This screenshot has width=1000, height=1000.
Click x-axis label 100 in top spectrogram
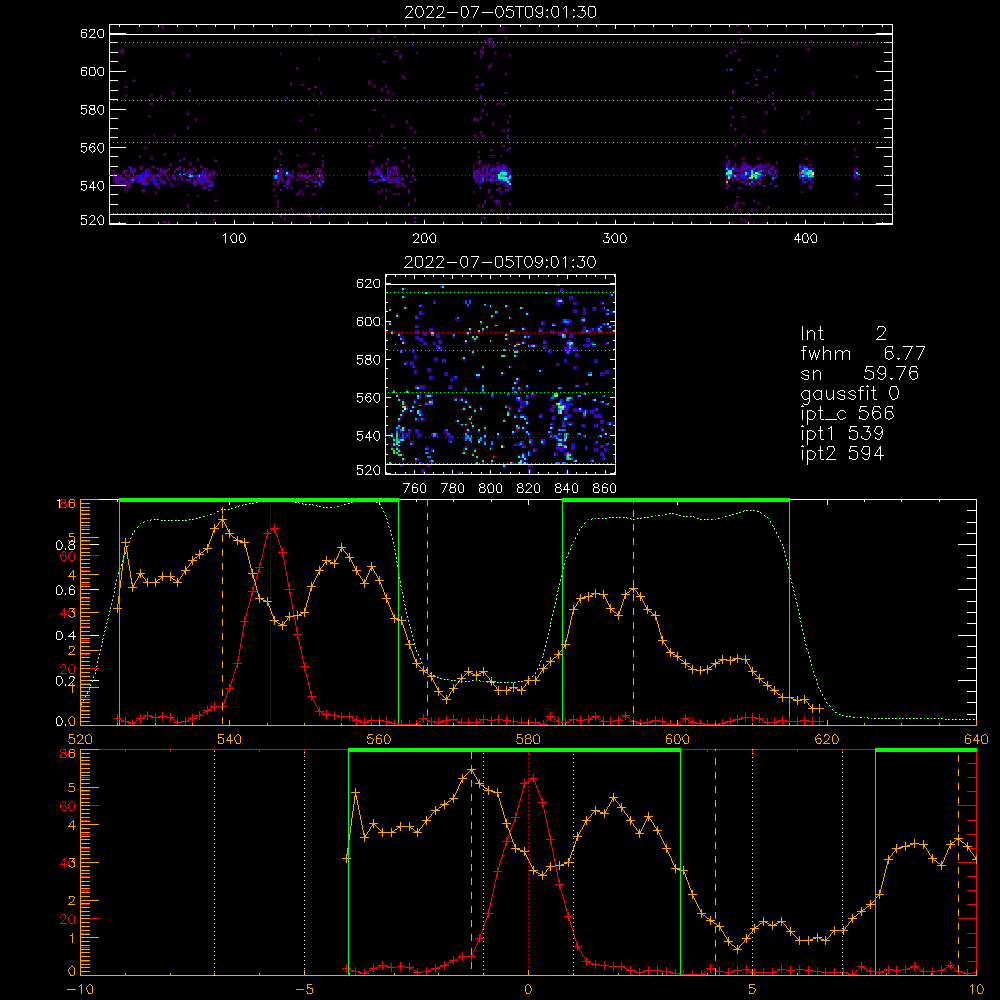234,239
